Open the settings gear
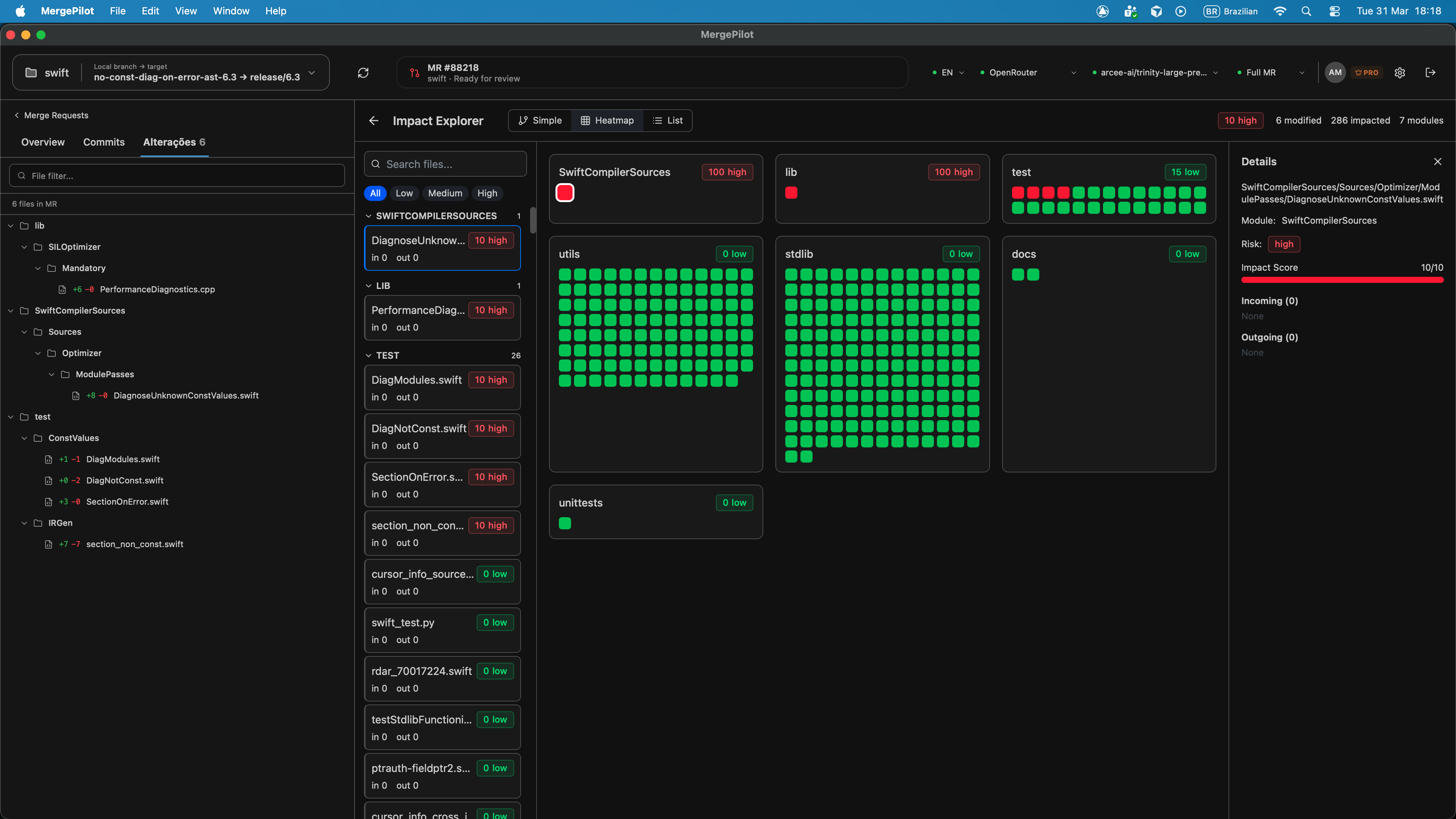Viewport: 1456px width, 819px height. [x=1400, y=72]
